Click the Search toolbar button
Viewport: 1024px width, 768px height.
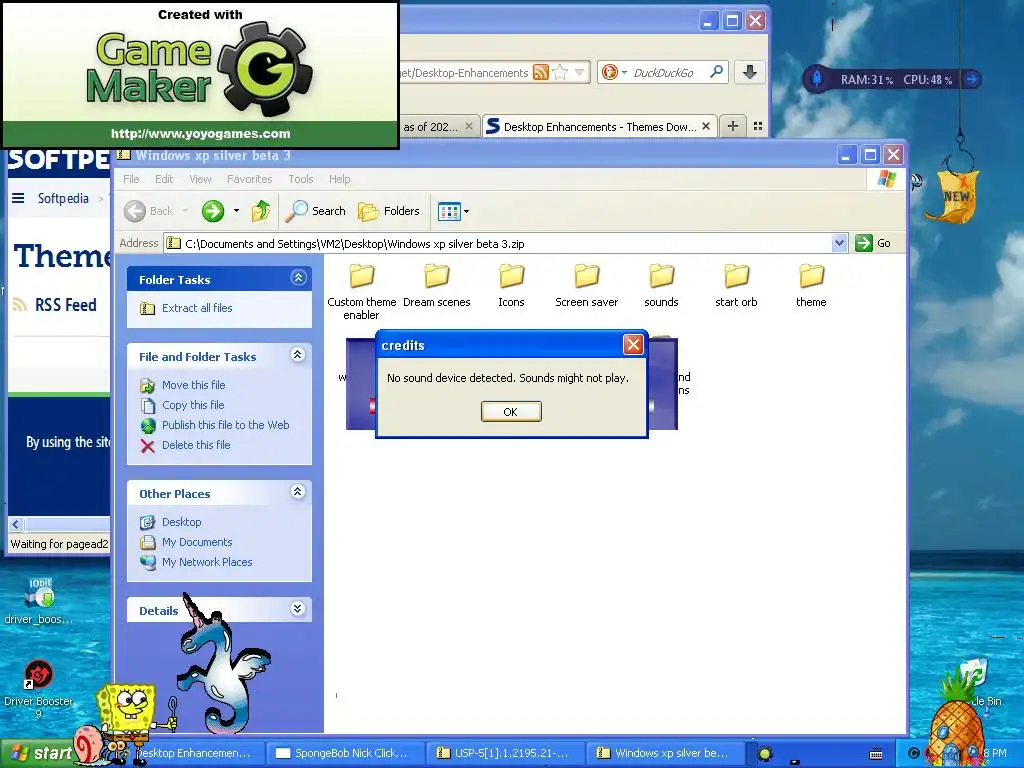click(x=317, y=211)
